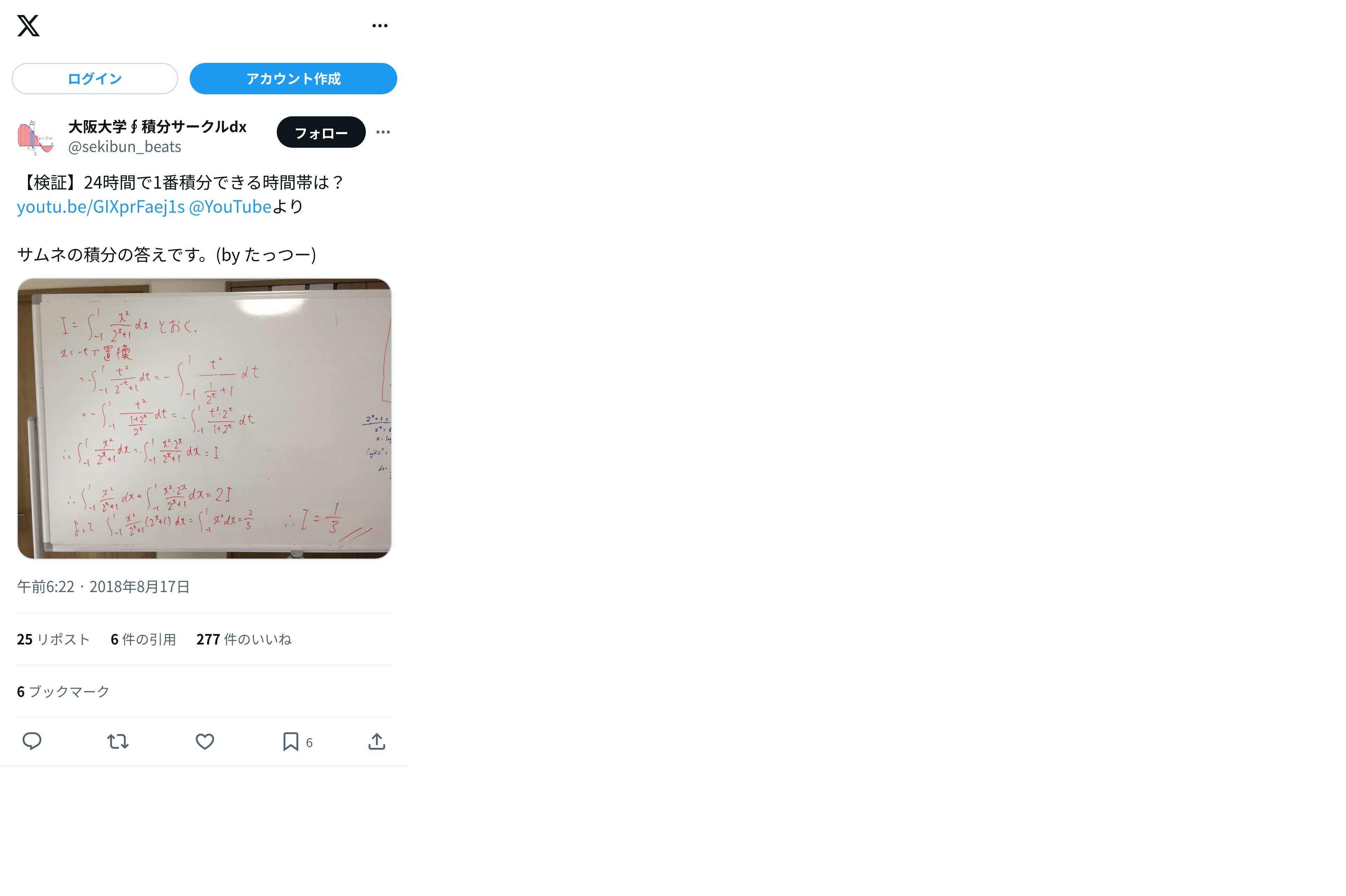Click the reply speech bubble icon

[32, 742]
